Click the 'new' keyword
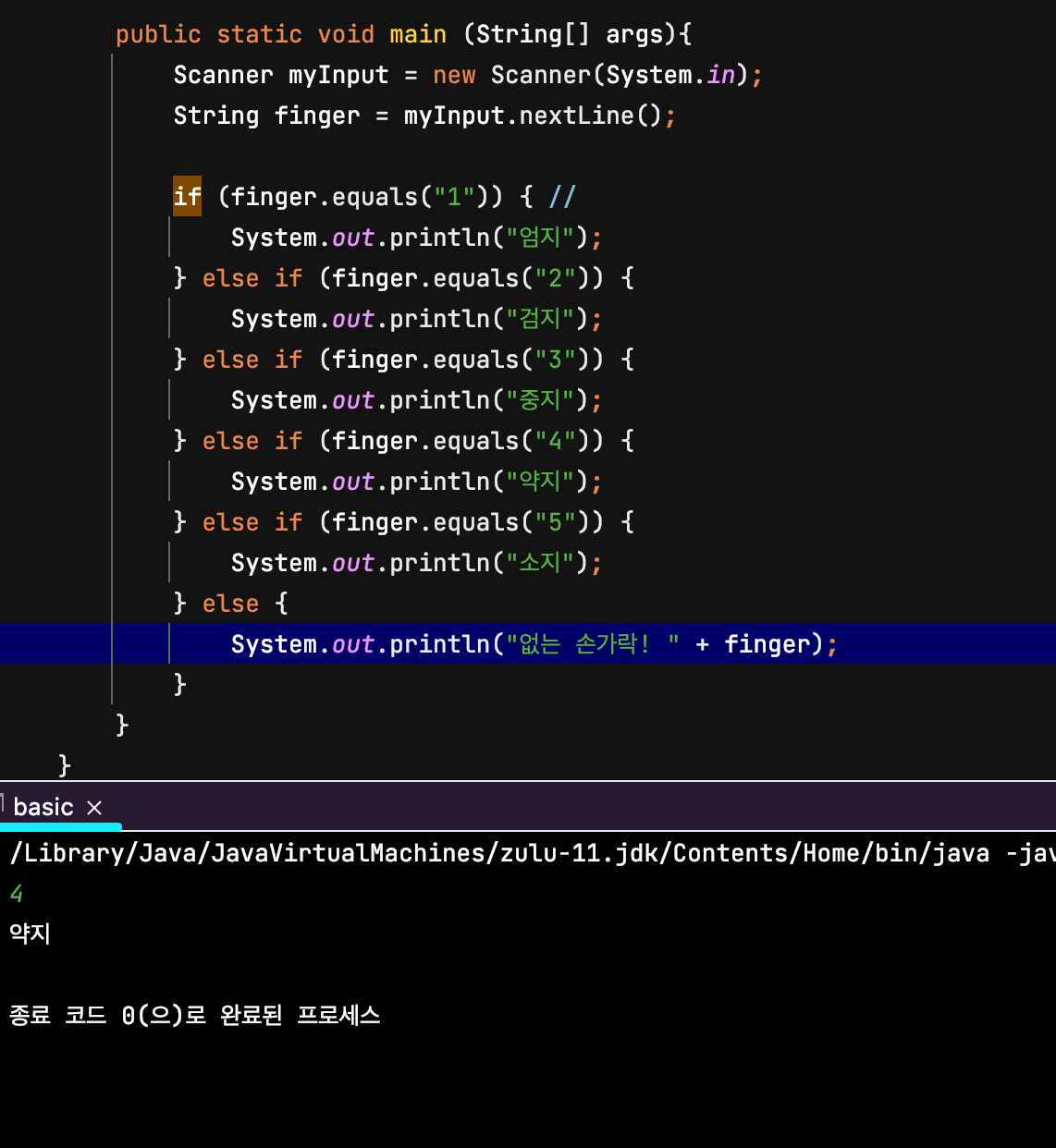Screen dimensions: 1056x1148 [454, 75]
